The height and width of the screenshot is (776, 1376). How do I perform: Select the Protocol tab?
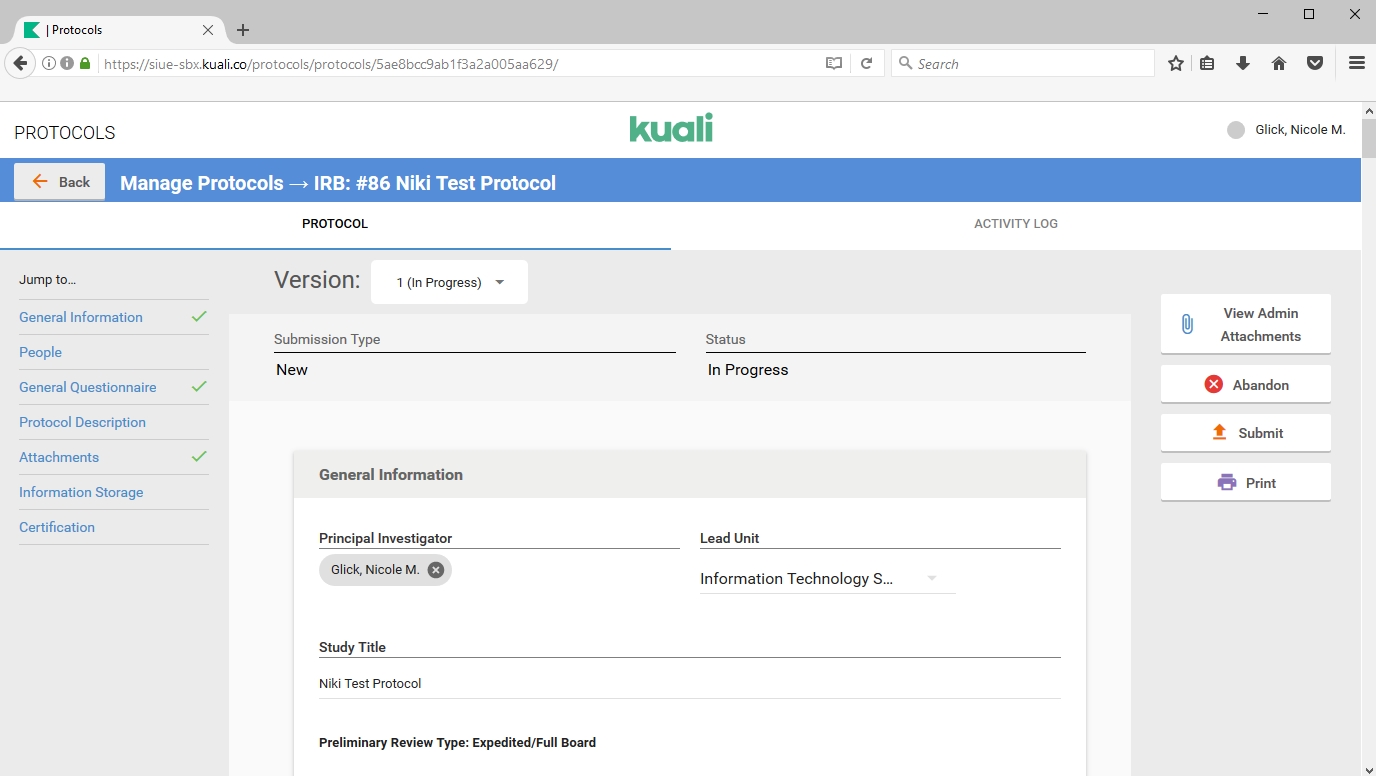click(x=335, y=224)
